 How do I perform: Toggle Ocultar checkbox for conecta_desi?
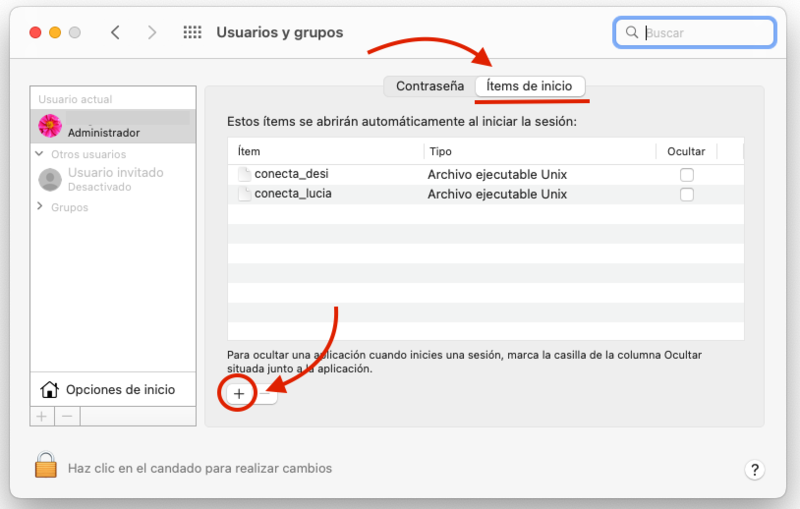686,174
